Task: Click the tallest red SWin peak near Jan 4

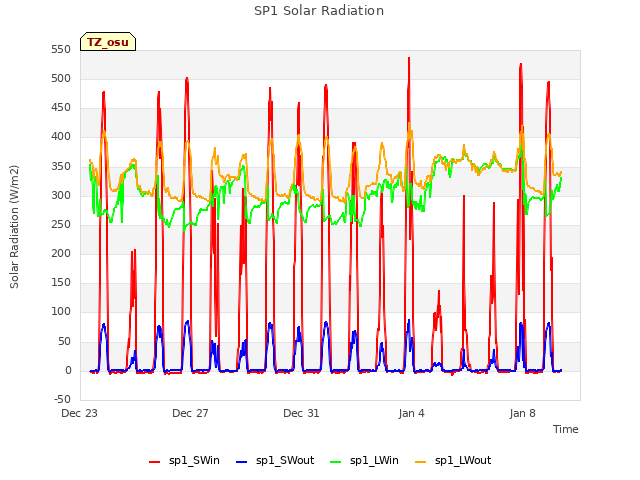Action: click(409, 60)
